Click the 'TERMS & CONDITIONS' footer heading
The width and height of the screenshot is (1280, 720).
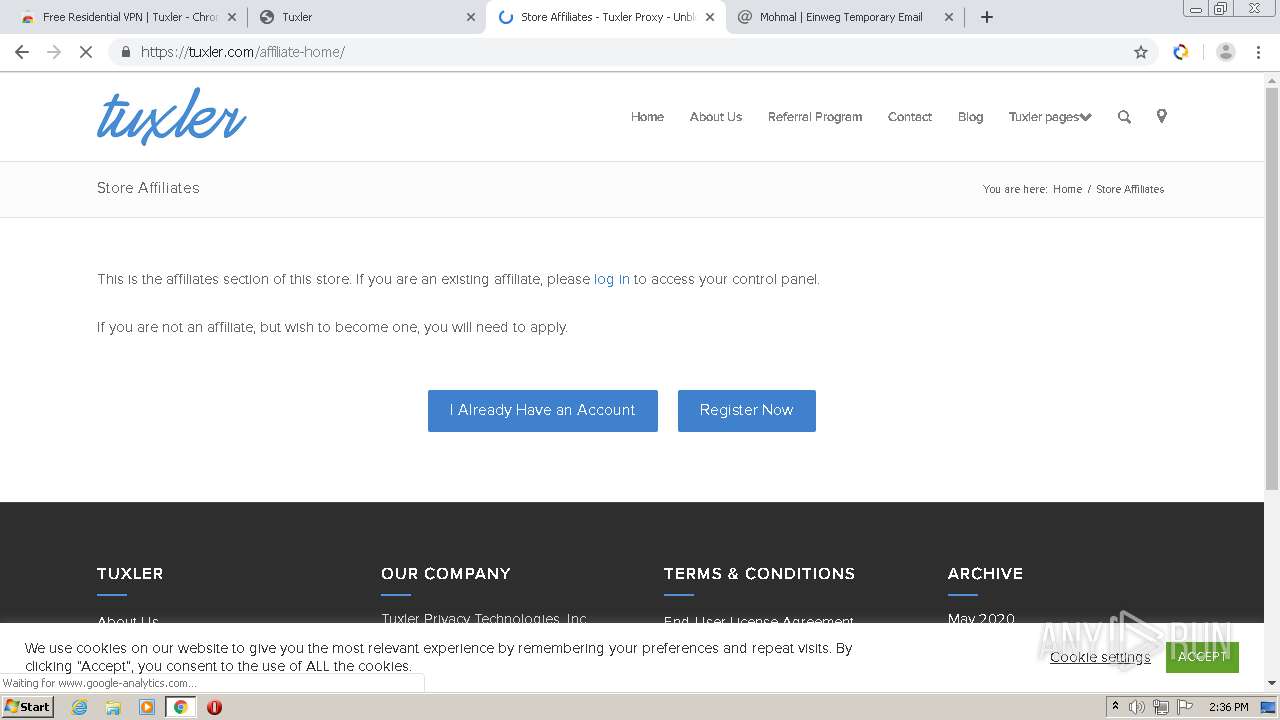760,574
